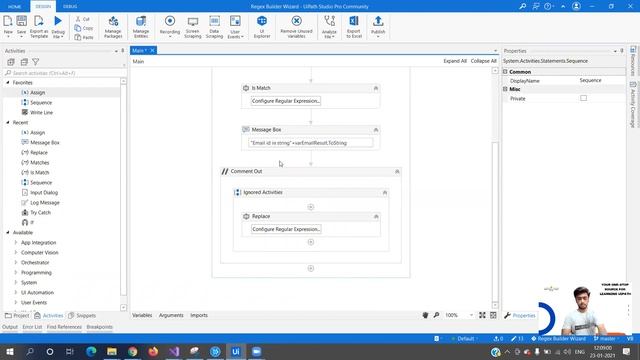
Task: Click the overview toggle icon
Action: tap(493, 315)
